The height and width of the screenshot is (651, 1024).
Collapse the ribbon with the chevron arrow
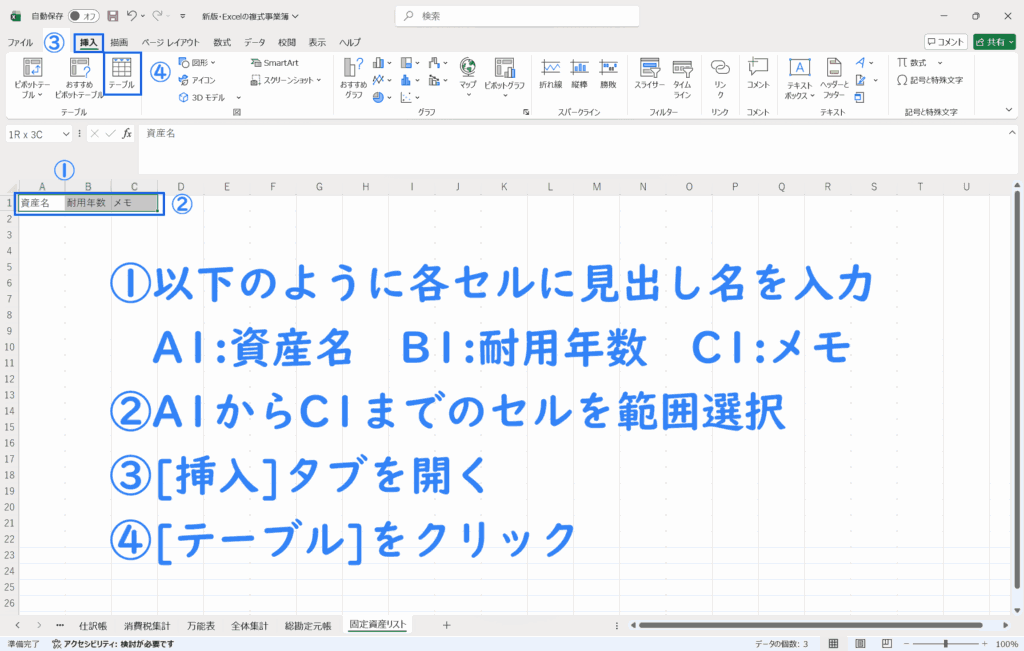click(x=1008, y=109)
